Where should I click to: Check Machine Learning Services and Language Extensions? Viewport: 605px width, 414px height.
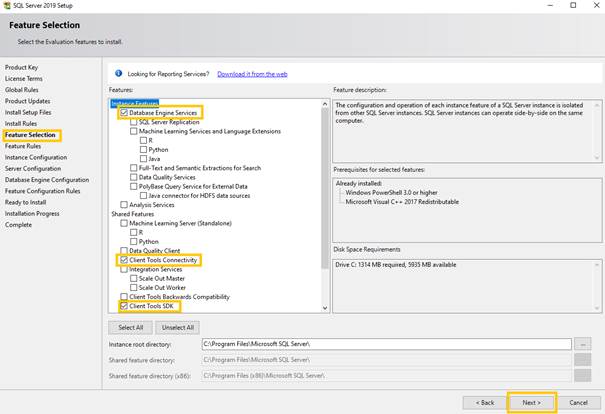click(134, 131)
